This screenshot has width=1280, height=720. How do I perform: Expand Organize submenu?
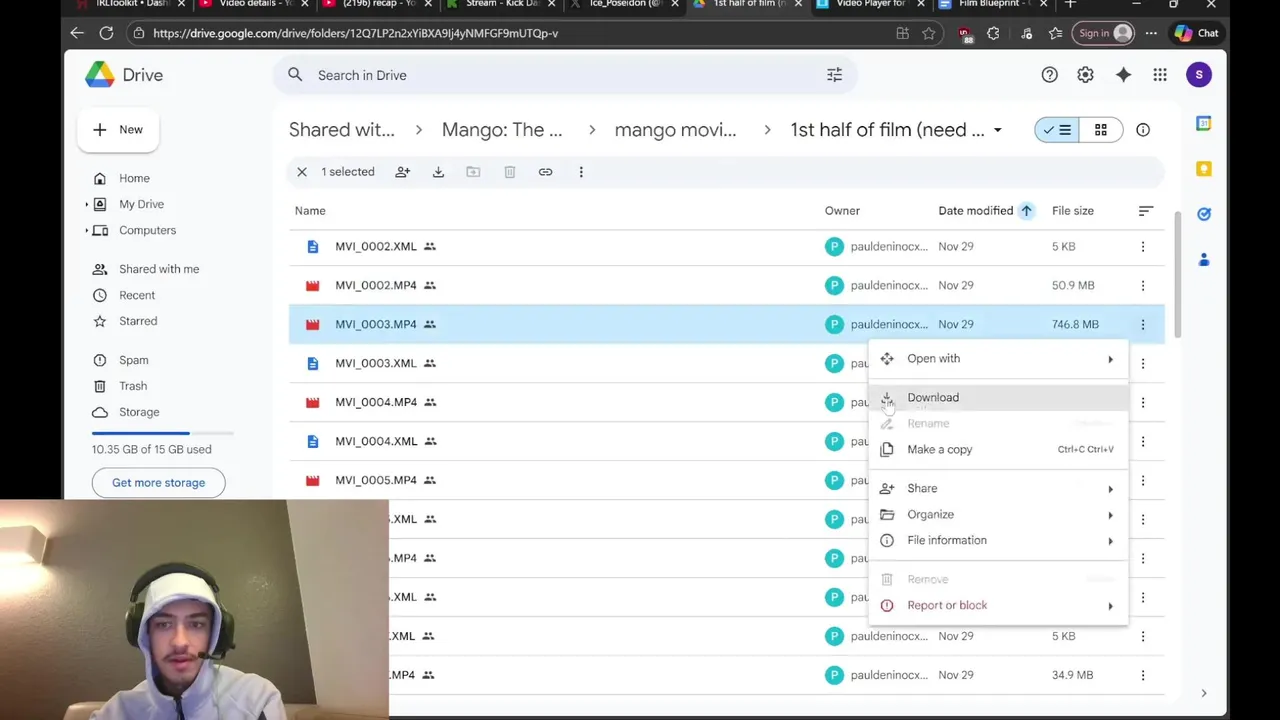tap(1110, 515)
